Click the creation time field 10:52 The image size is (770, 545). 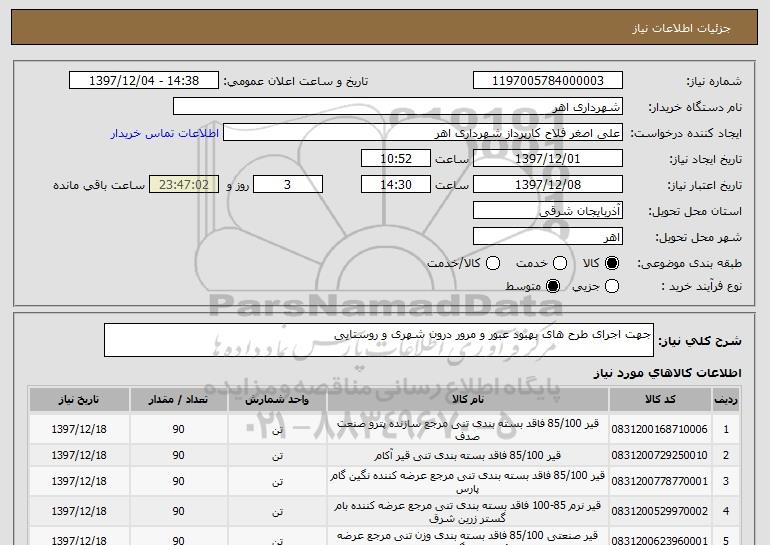coord(396,159)
